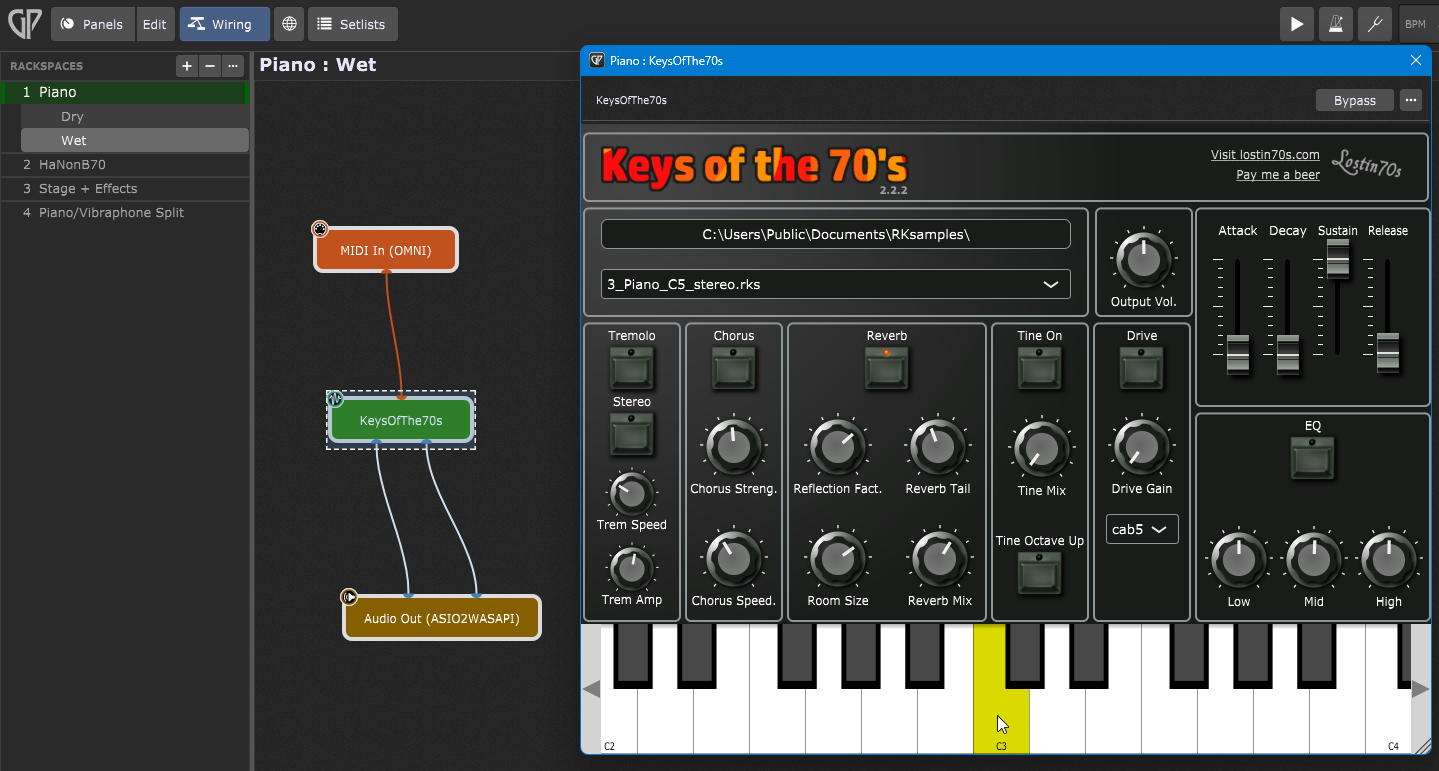Click the Reverb Mix knob
The width and height of the screenshot is (1439, 771).
(940, 559)
